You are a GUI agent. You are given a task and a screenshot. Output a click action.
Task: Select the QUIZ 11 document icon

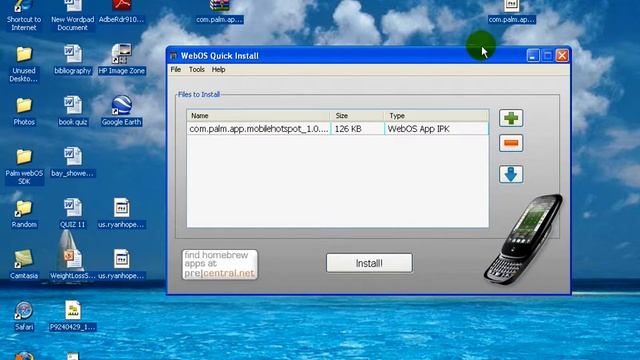73,213
